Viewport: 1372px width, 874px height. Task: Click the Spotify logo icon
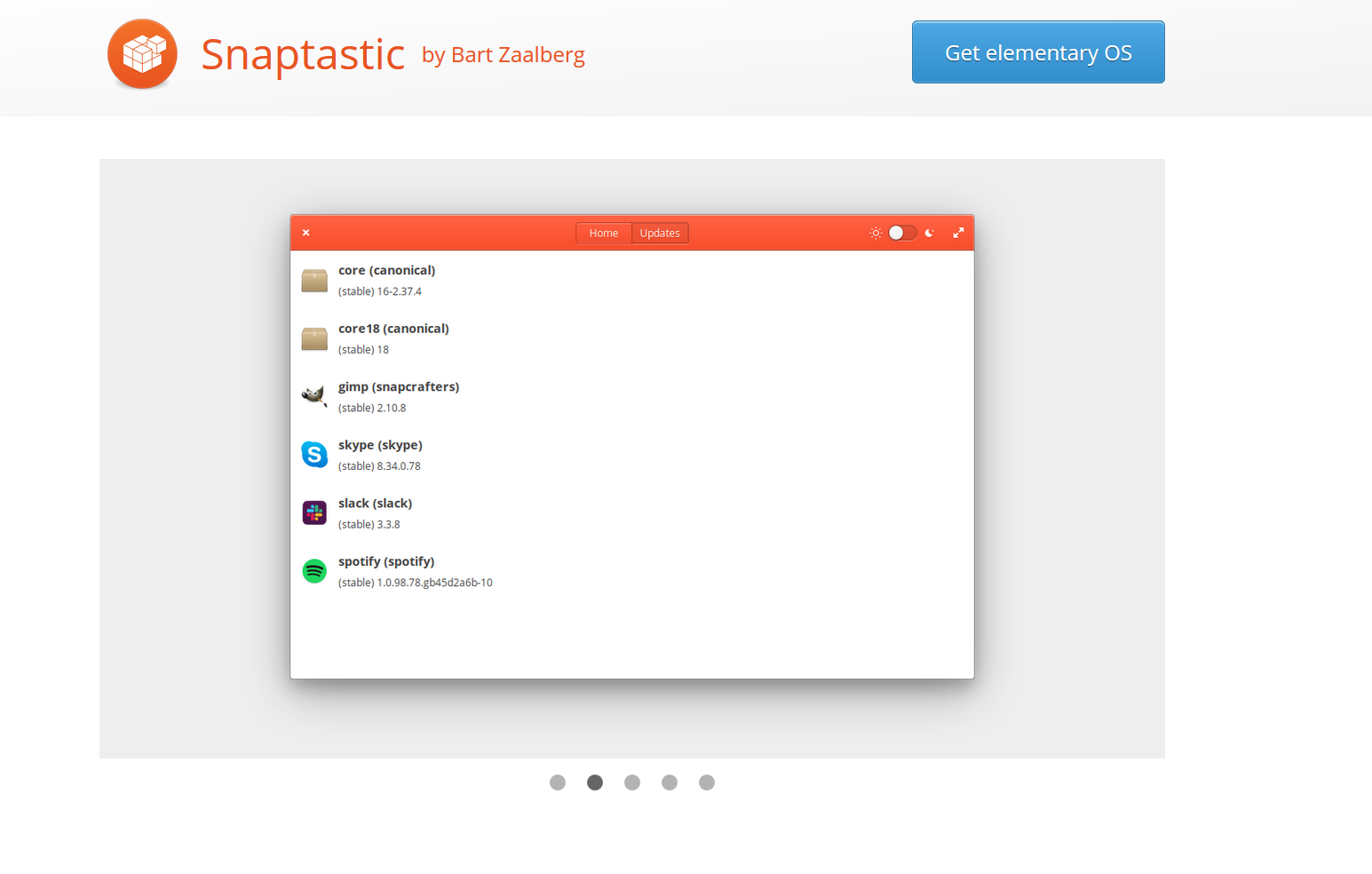click(x=314, y=571)
